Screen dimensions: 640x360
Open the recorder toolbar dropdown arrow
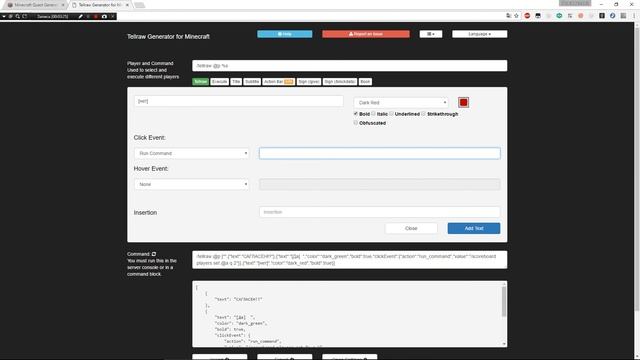4,16
